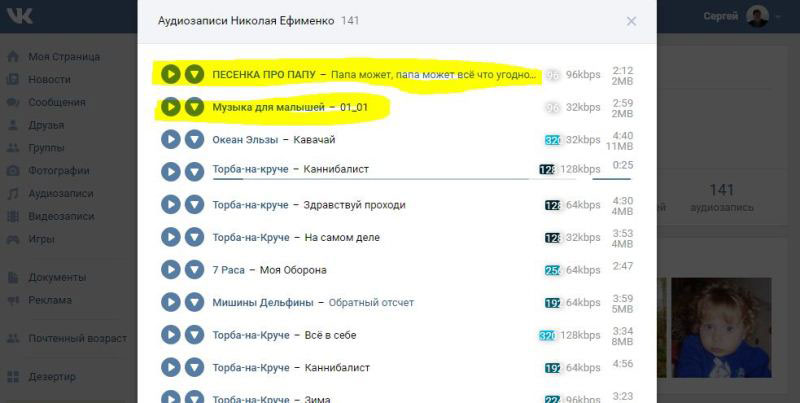Download Музыка для малышей 01_01
The image size is (800, 403).
[x=194, y=107]
